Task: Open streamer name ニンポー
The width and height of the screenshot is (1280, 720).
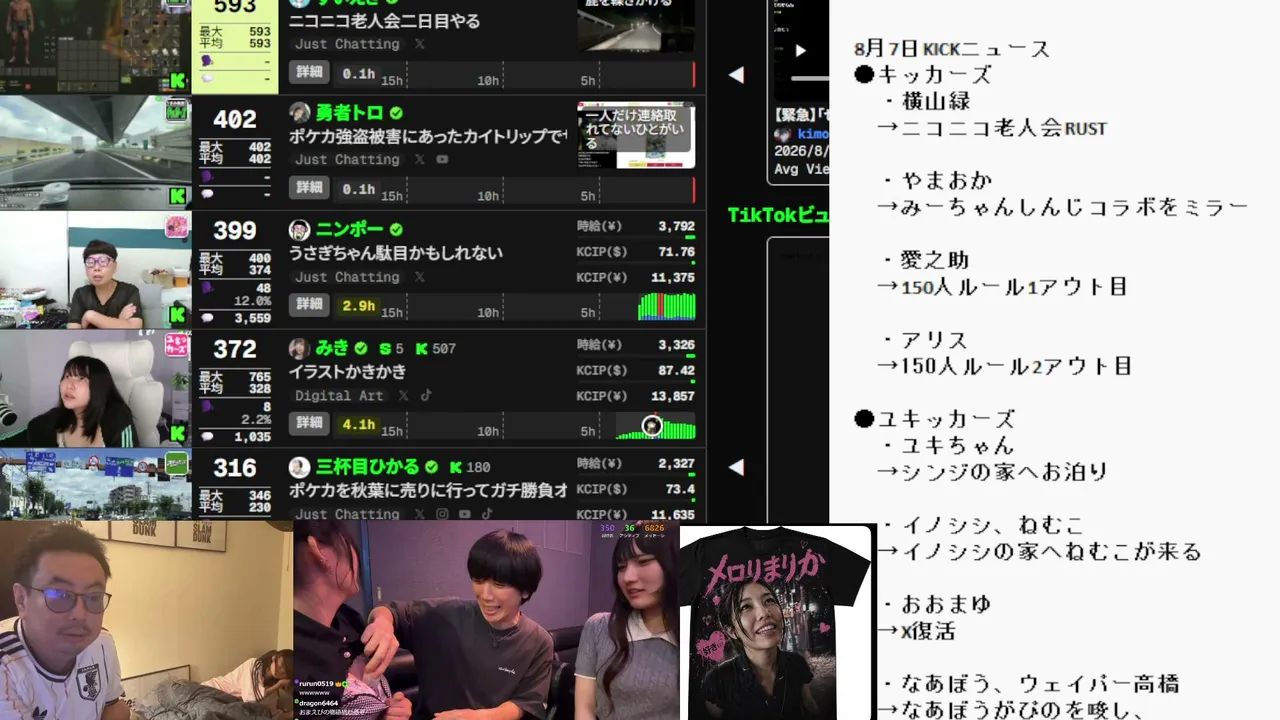Action: [x=350, y=230]
